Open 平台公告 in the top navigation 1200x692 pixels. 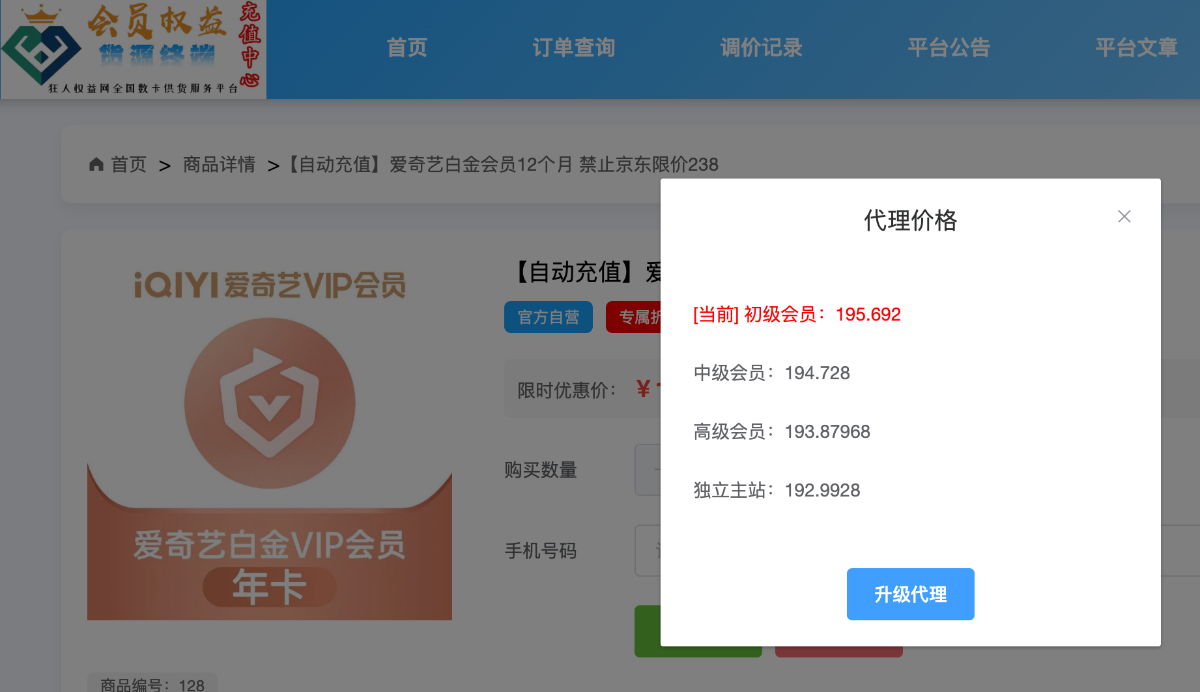pyautogui.click(x=949, y=48)
